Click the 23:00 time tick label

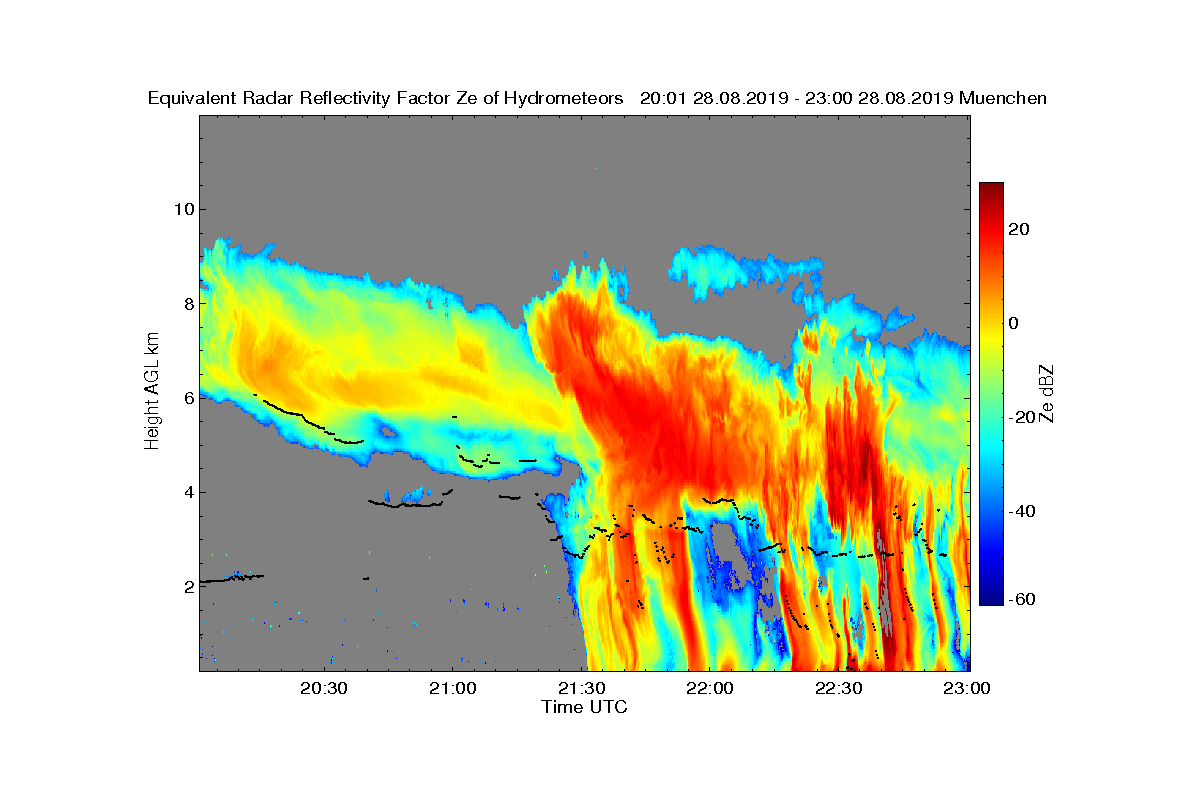coord(967,689)
